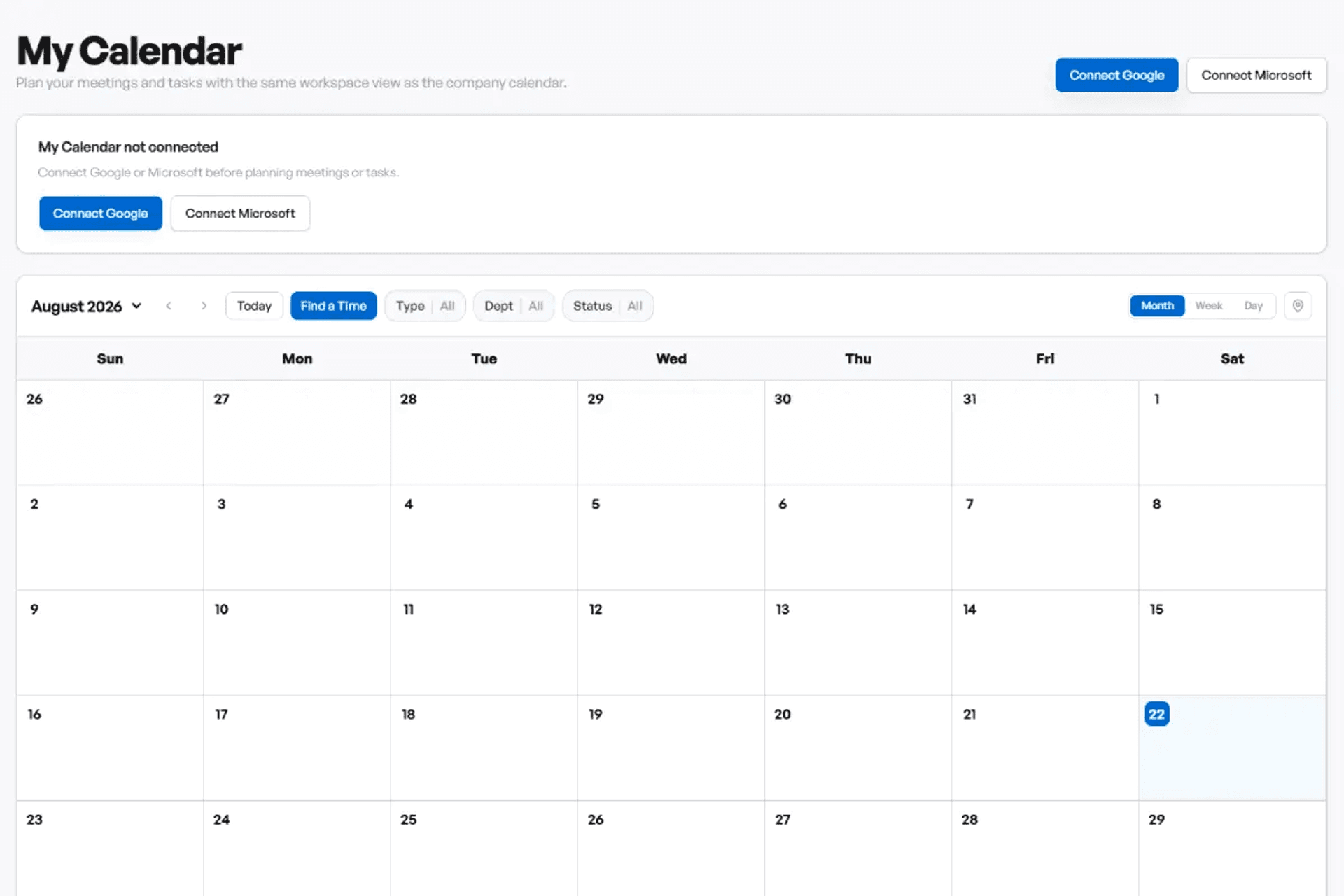Select date 25 in calendar
Image resolution: width=1344 pixels, height=896 pixels.
484,848
